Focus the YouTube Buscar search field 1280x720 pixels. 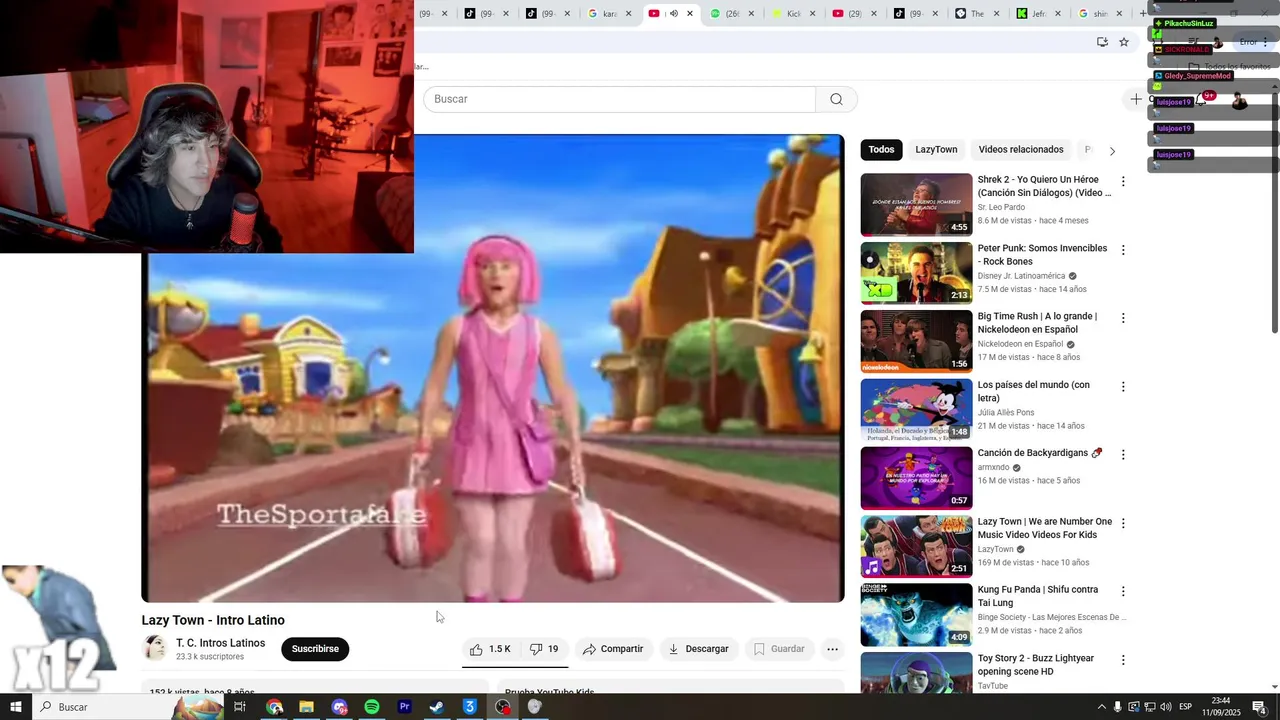pyautogui.click(x=619, y=99)
